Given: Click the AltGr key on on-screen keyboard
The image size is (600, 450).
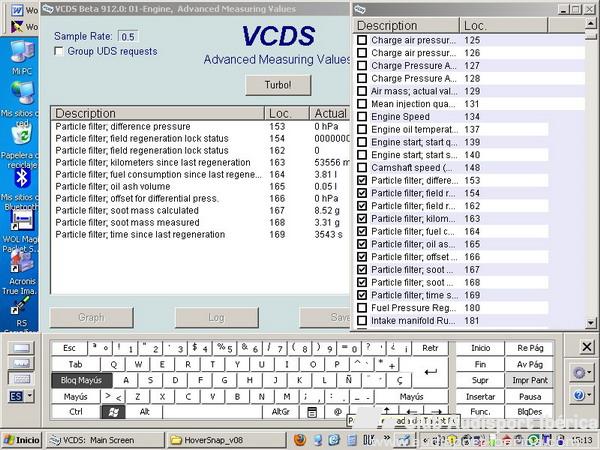Looking at the screenshot, I should [281, 412].
